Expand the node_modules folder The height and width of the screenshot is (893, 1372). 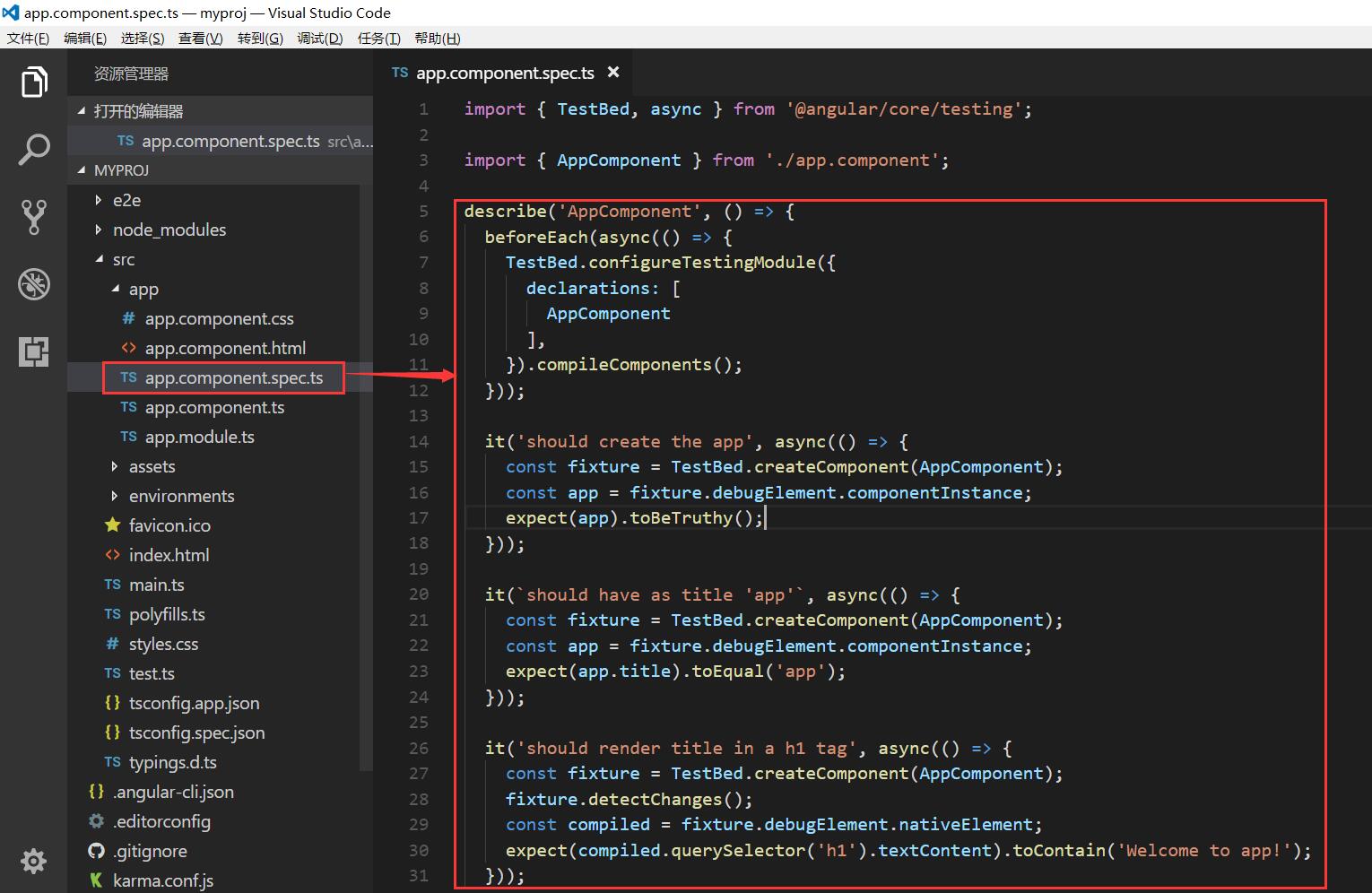(213, 230)
